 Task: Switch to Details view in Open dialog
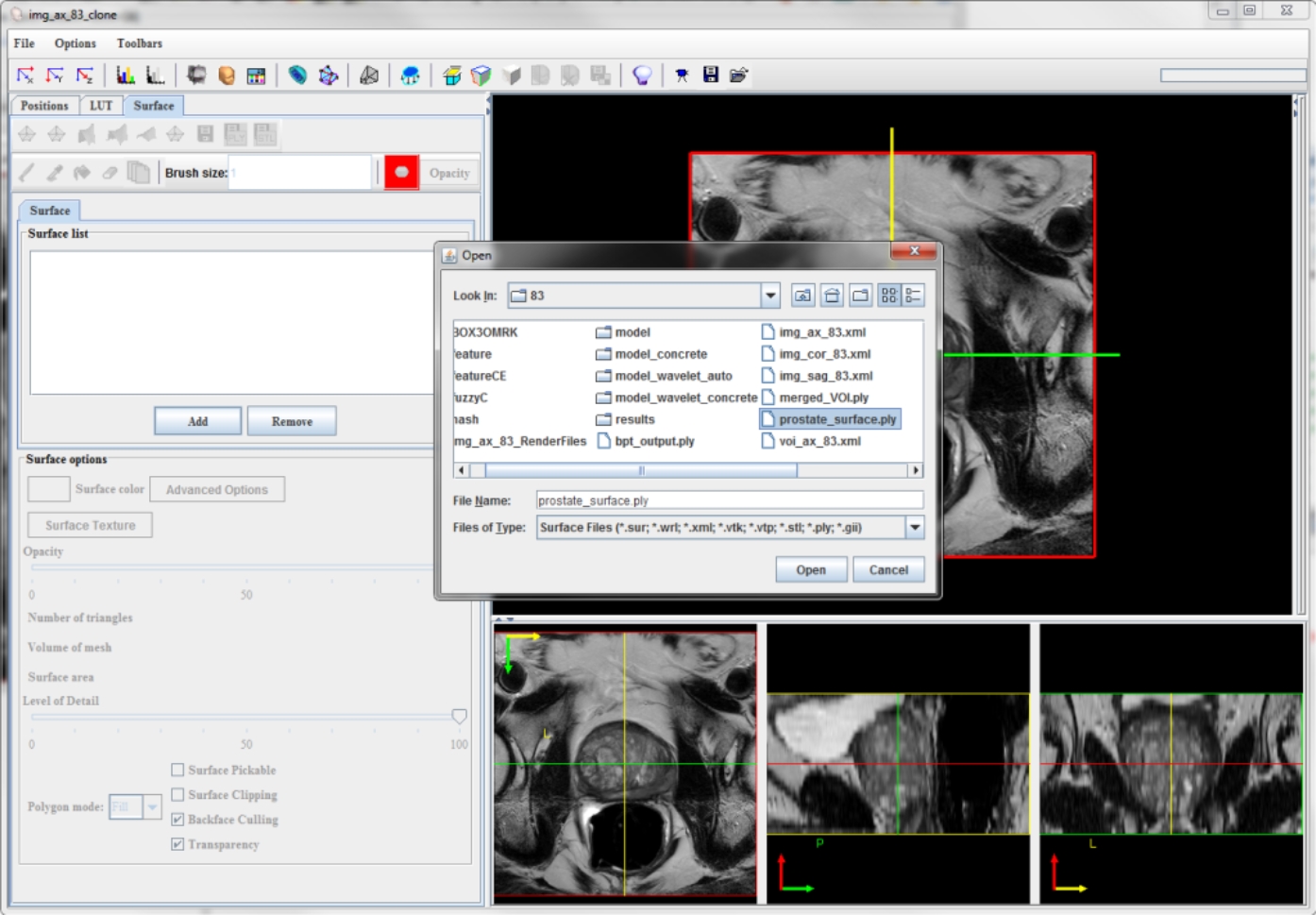pyautogui.click(x=913, y=296)
